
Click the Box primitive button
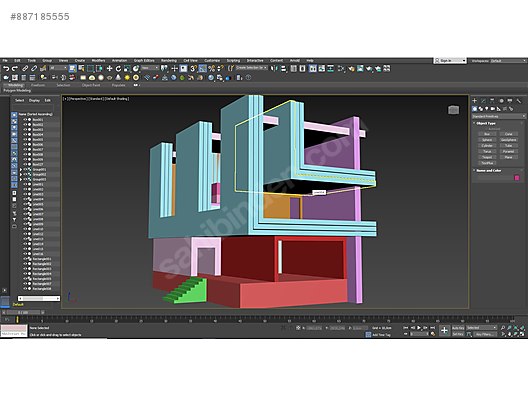pyautogui.click(x=487, y=134)
